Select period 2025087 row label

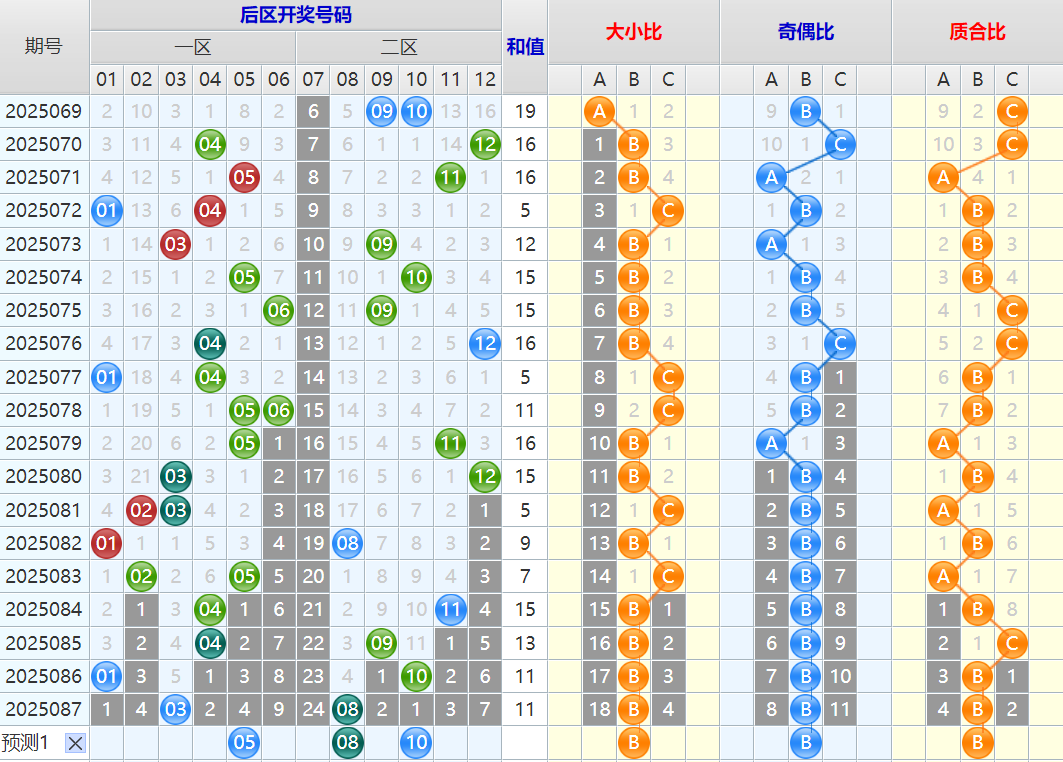point(44,709)
